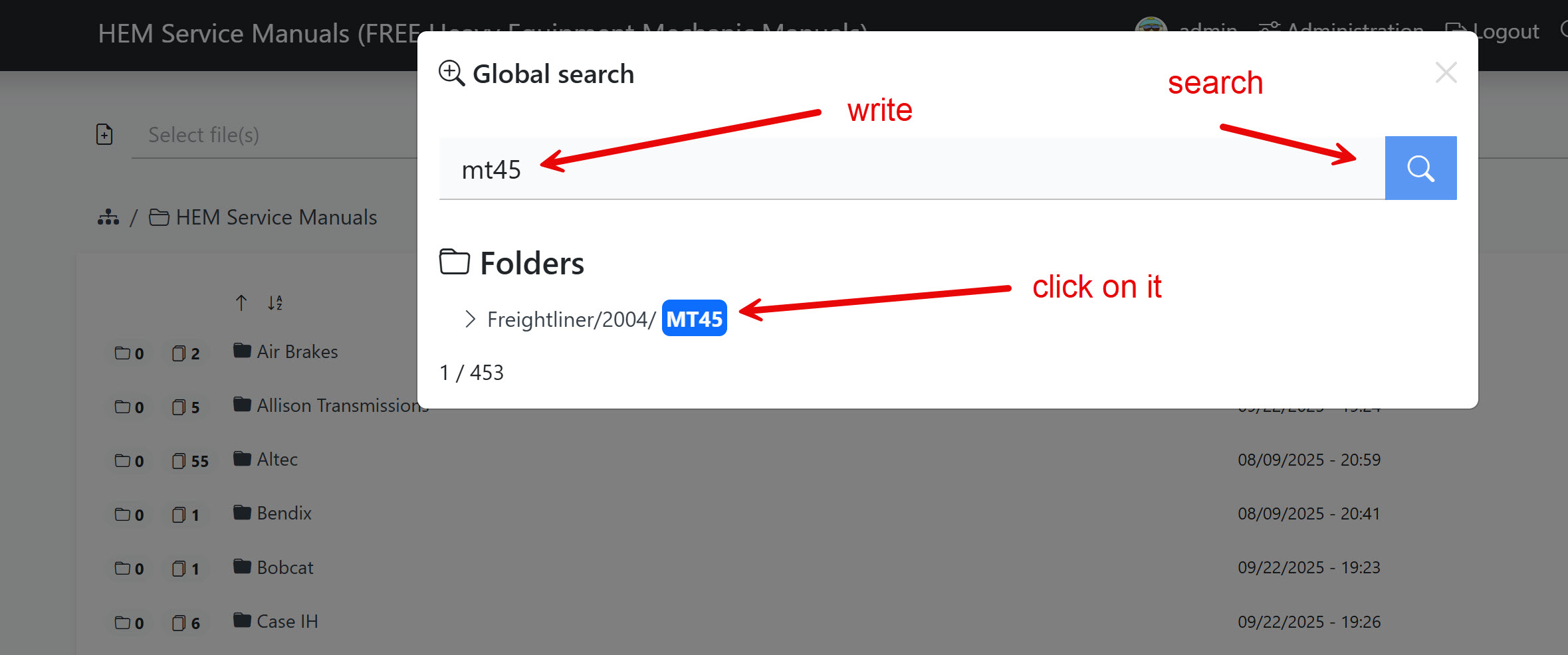Click the Select file(s) input
Screen dimensions: 1568x655
tap(274, 135)
